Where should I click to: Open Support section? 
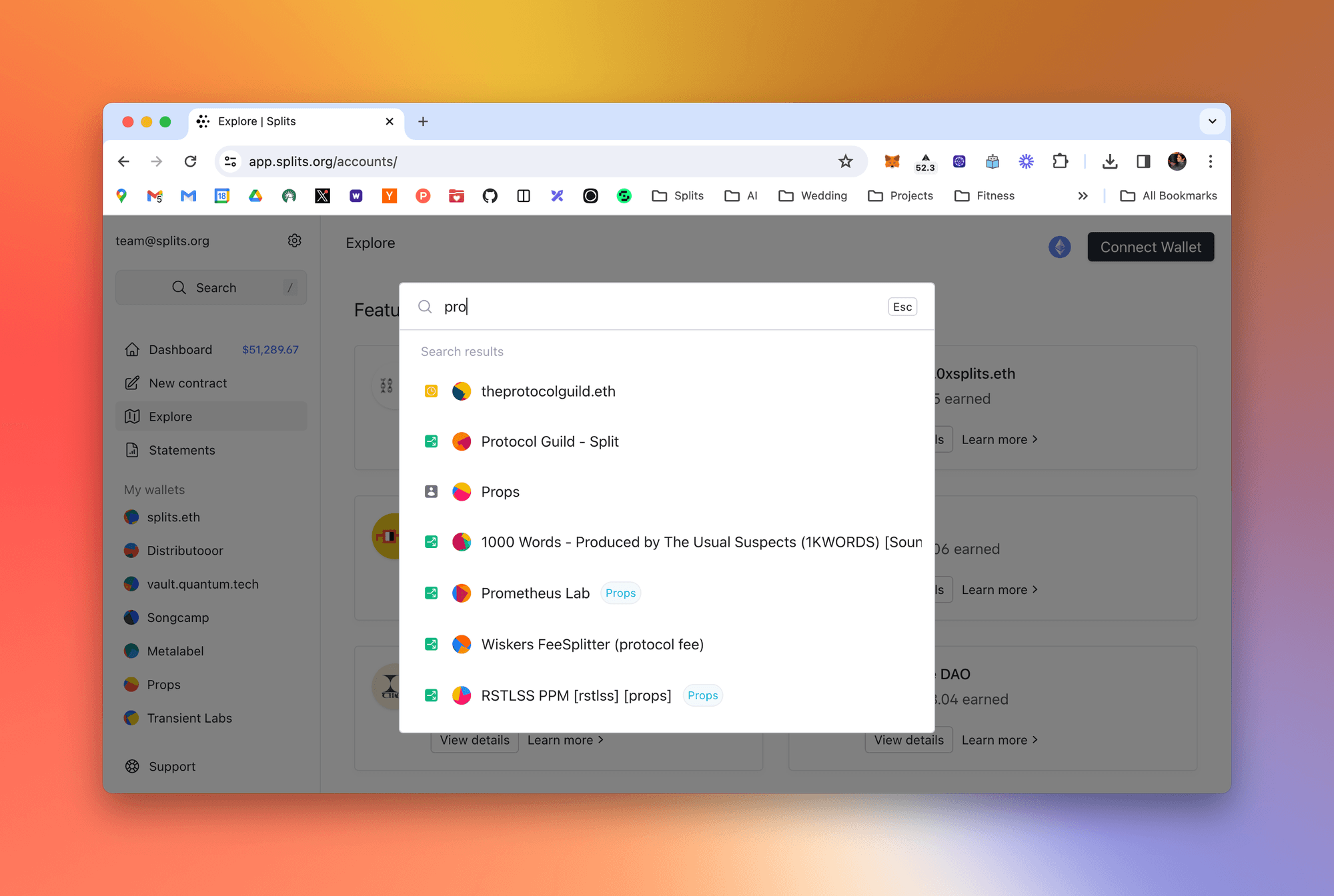pyautogui.click(x=172, y=766)
